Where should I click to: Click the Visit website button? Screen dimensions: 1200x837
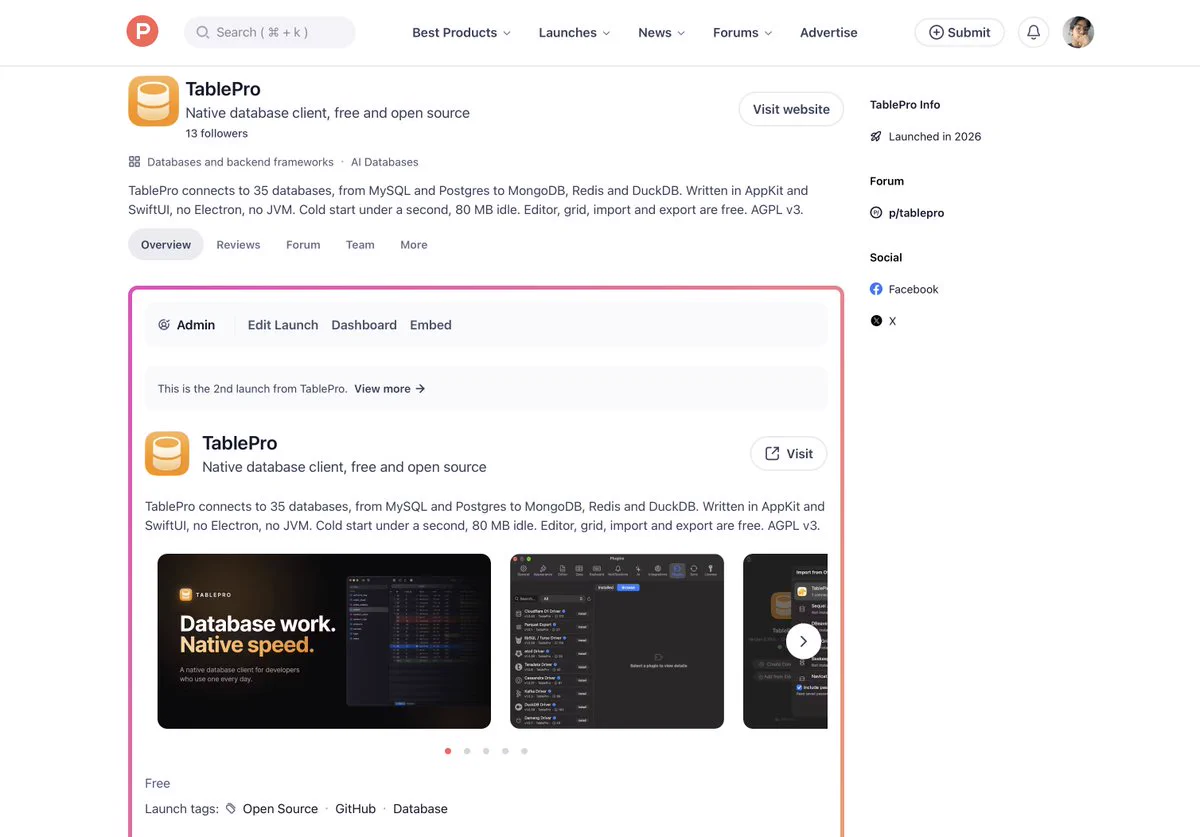pos(791,109)
